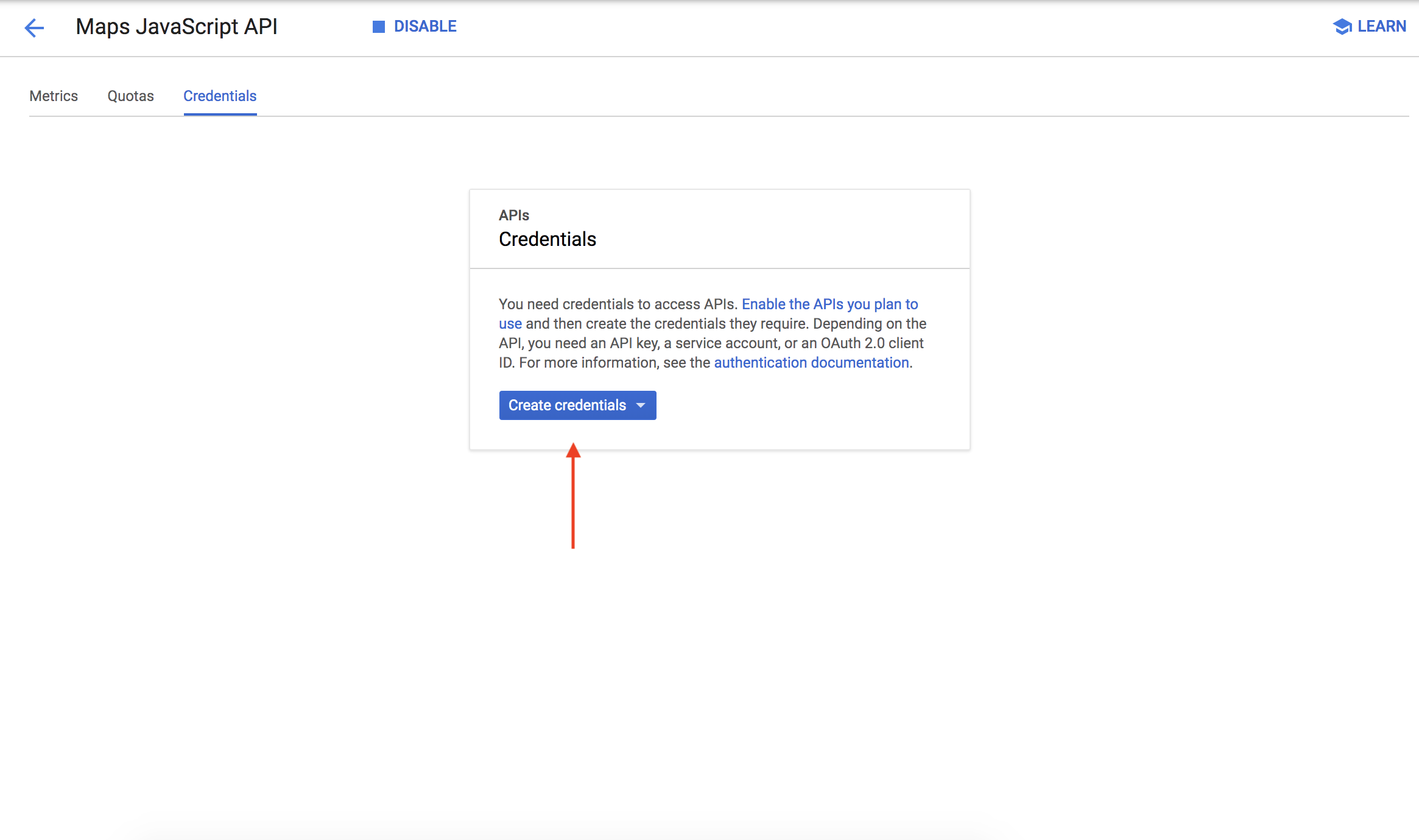Image resolution: width=1419 pixels, height=840 pixels.
Task: Open the LEARN panel via its label
Action: click(x=1381, y=27)
